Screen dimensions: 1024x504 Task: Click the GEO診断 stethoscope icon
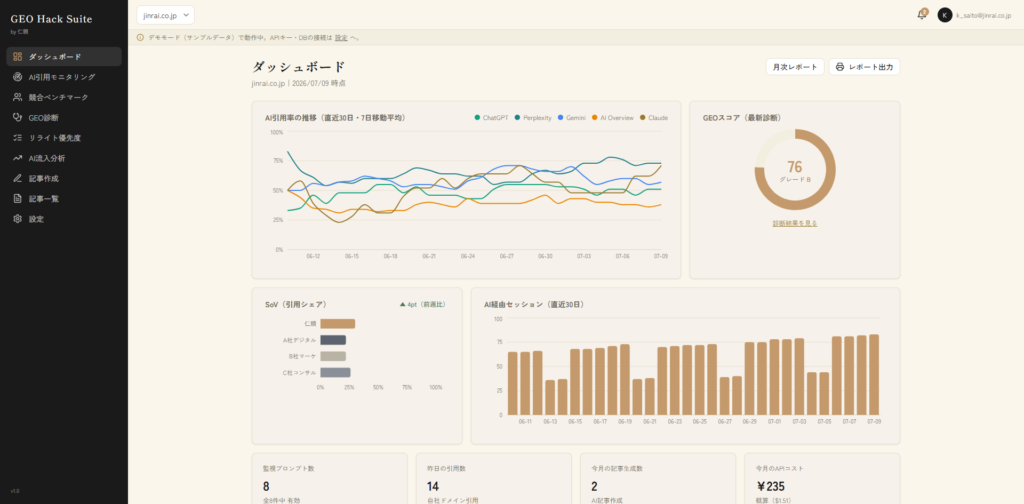pyautogui.click(x=18, y=118)
